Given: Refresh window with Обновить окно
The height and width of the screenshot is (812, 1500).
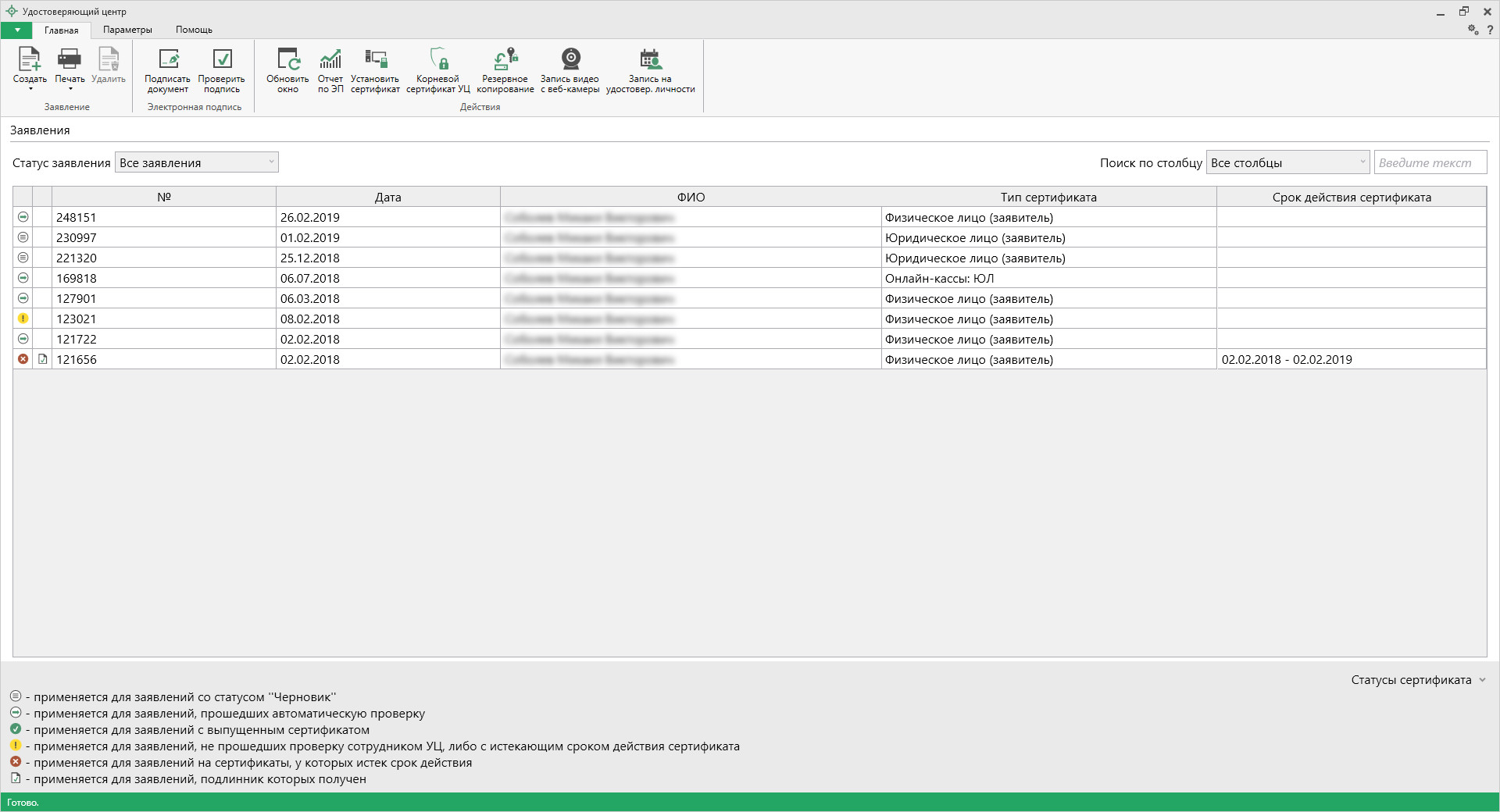Looking at the screenshot, I should 287,60.
